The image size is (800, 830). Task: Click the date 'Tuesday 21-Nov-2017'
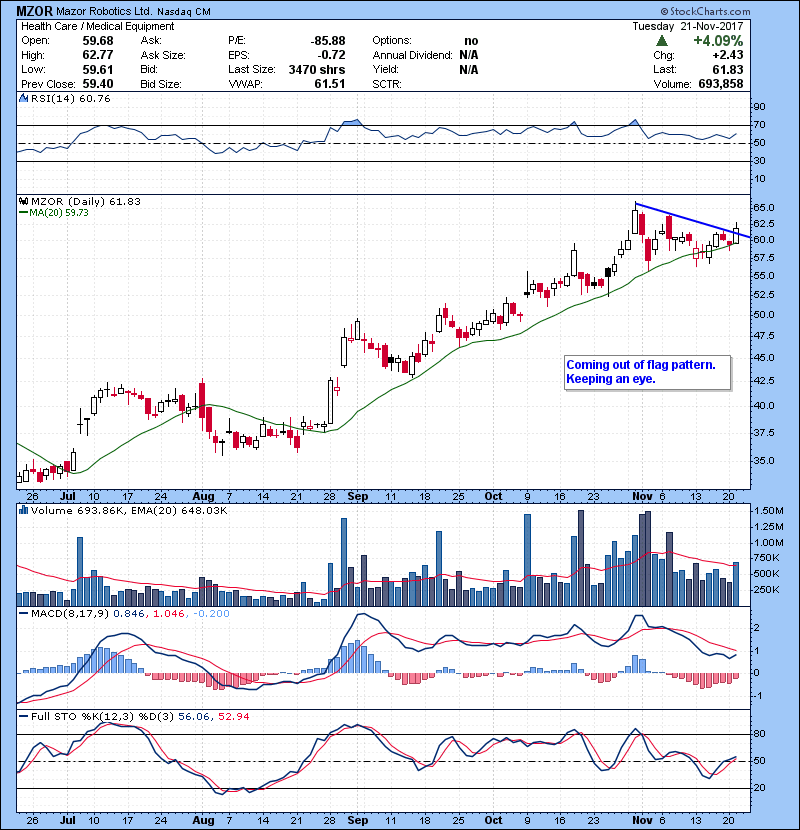point(688,26)
